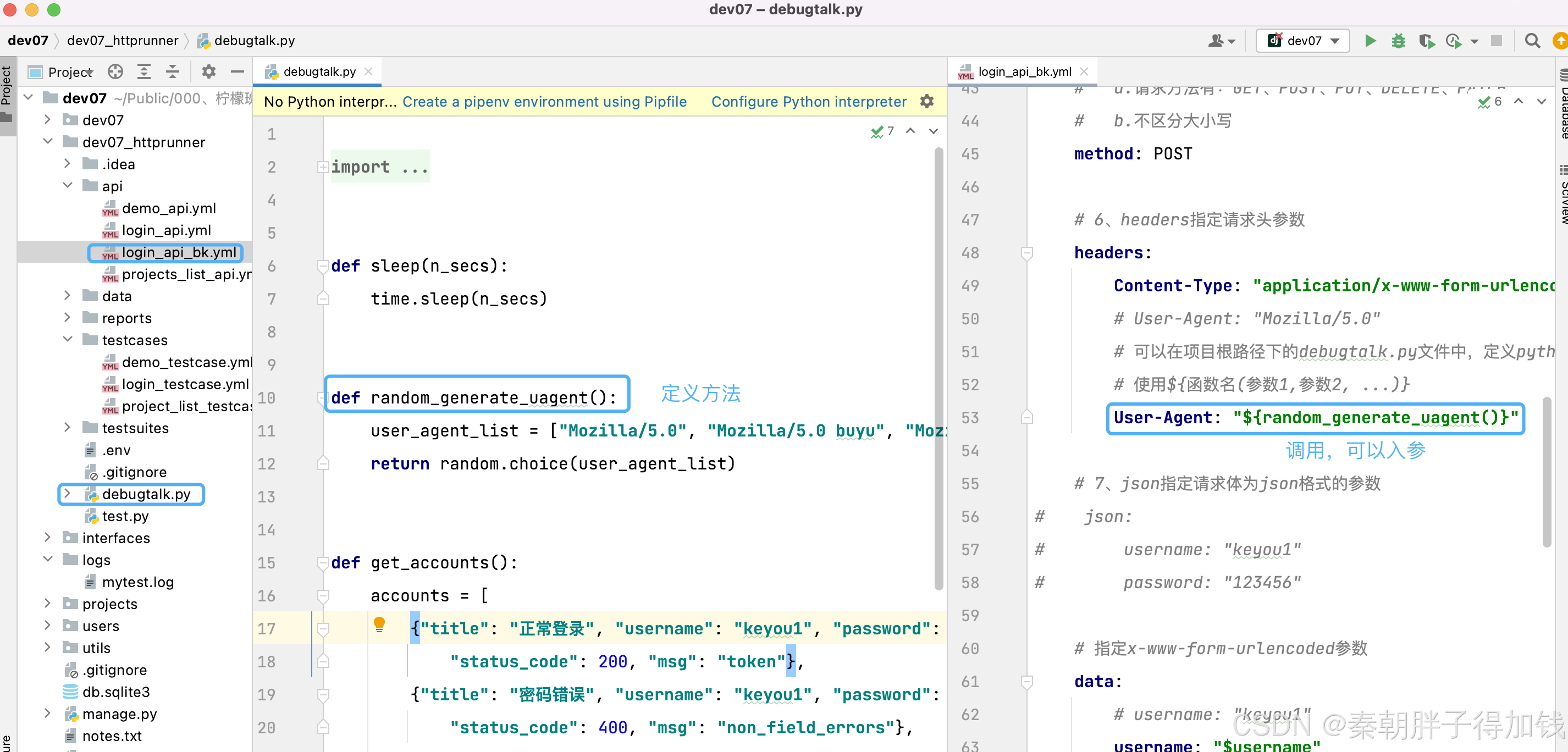Screen dimensions: 1568x752
Task: Expand the testsuites folder
Action: 67,428
